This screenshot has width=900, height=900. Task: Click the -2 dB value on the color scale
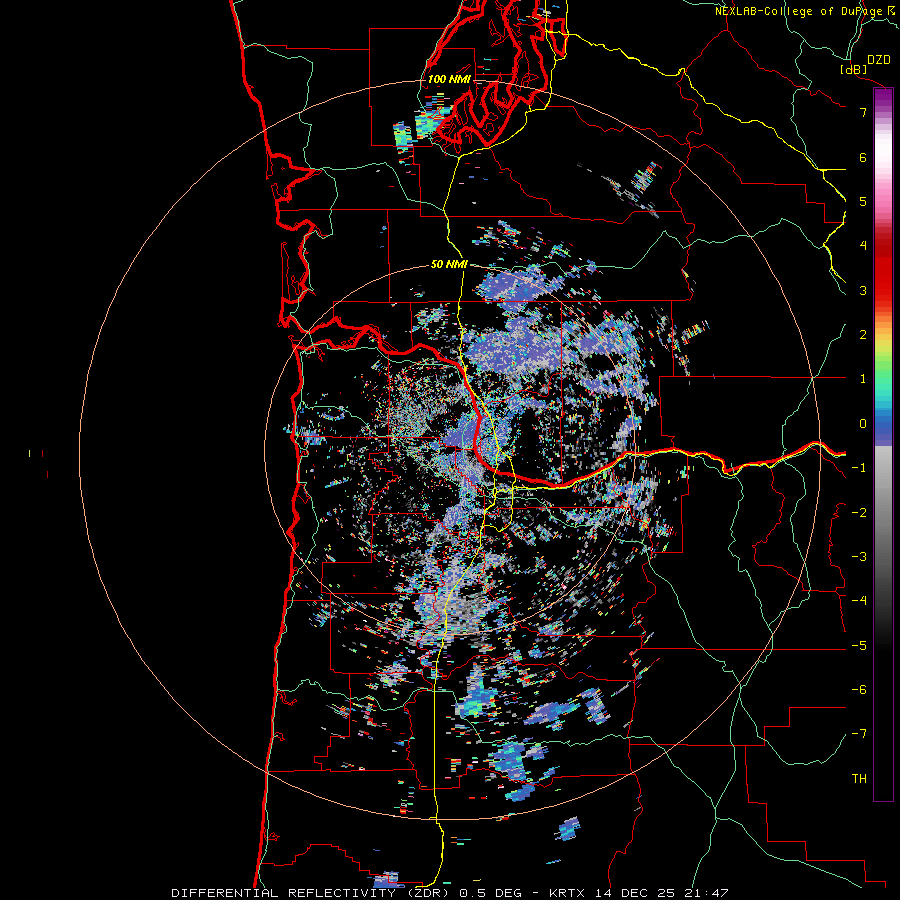(859, 513)
